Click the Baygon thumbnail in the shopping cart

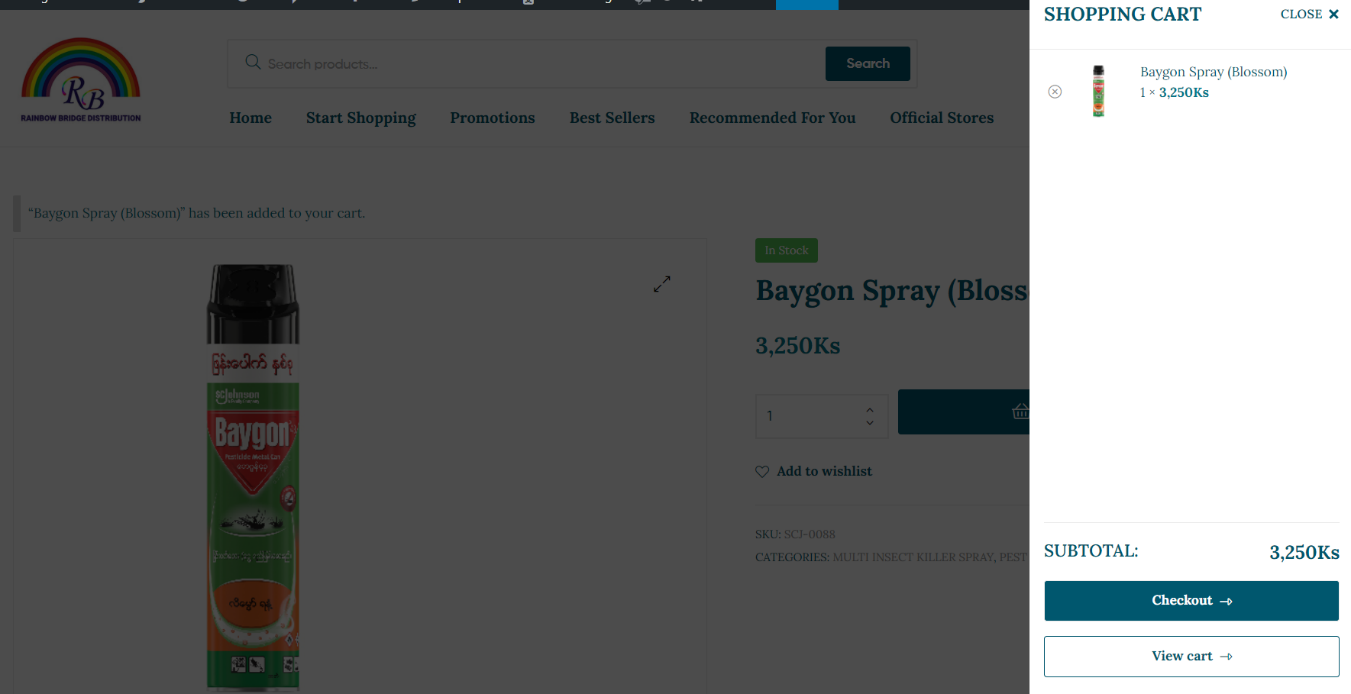click(x=1099, y=92)
